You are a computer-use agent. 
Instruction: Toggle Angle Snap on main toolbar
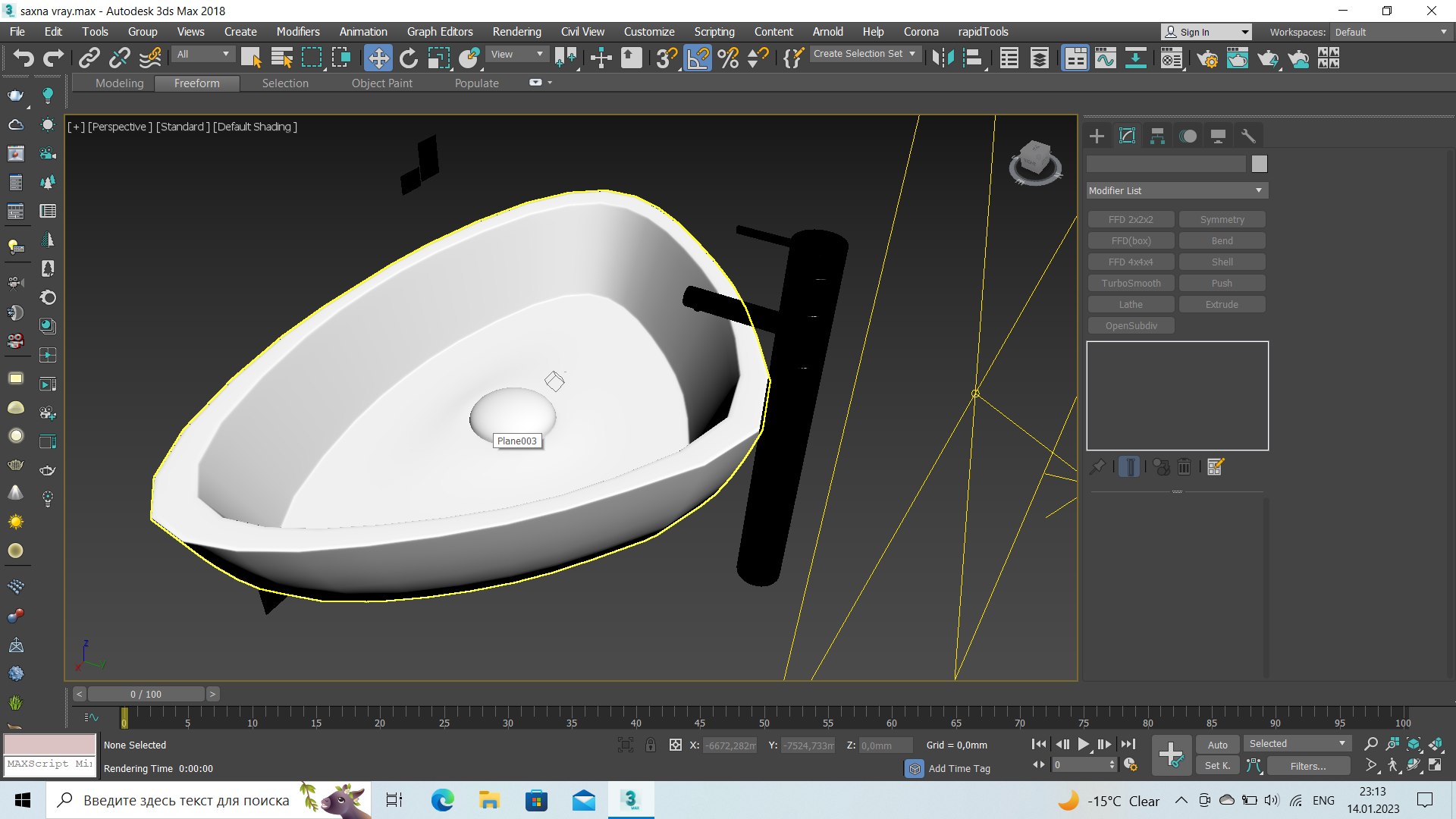pos(698,58)
